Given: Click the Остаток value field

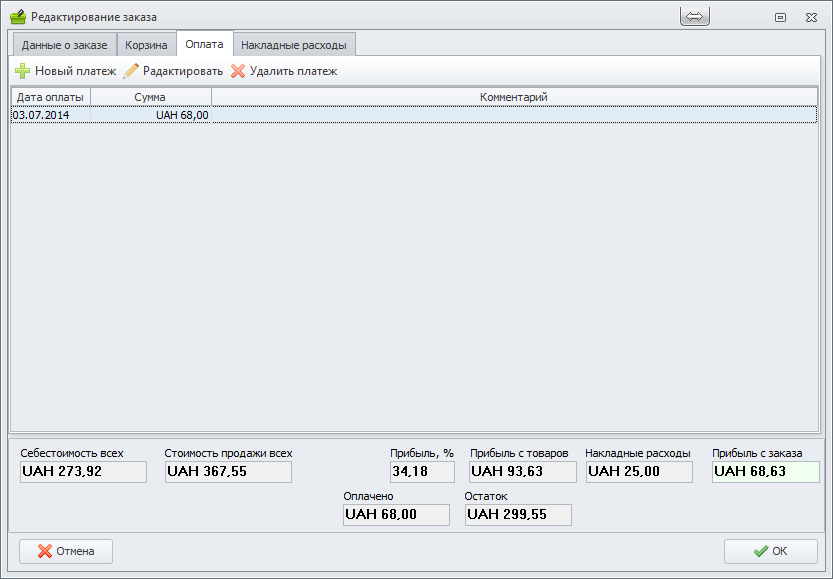Looking at the screenshot, I should coord(518,515).
